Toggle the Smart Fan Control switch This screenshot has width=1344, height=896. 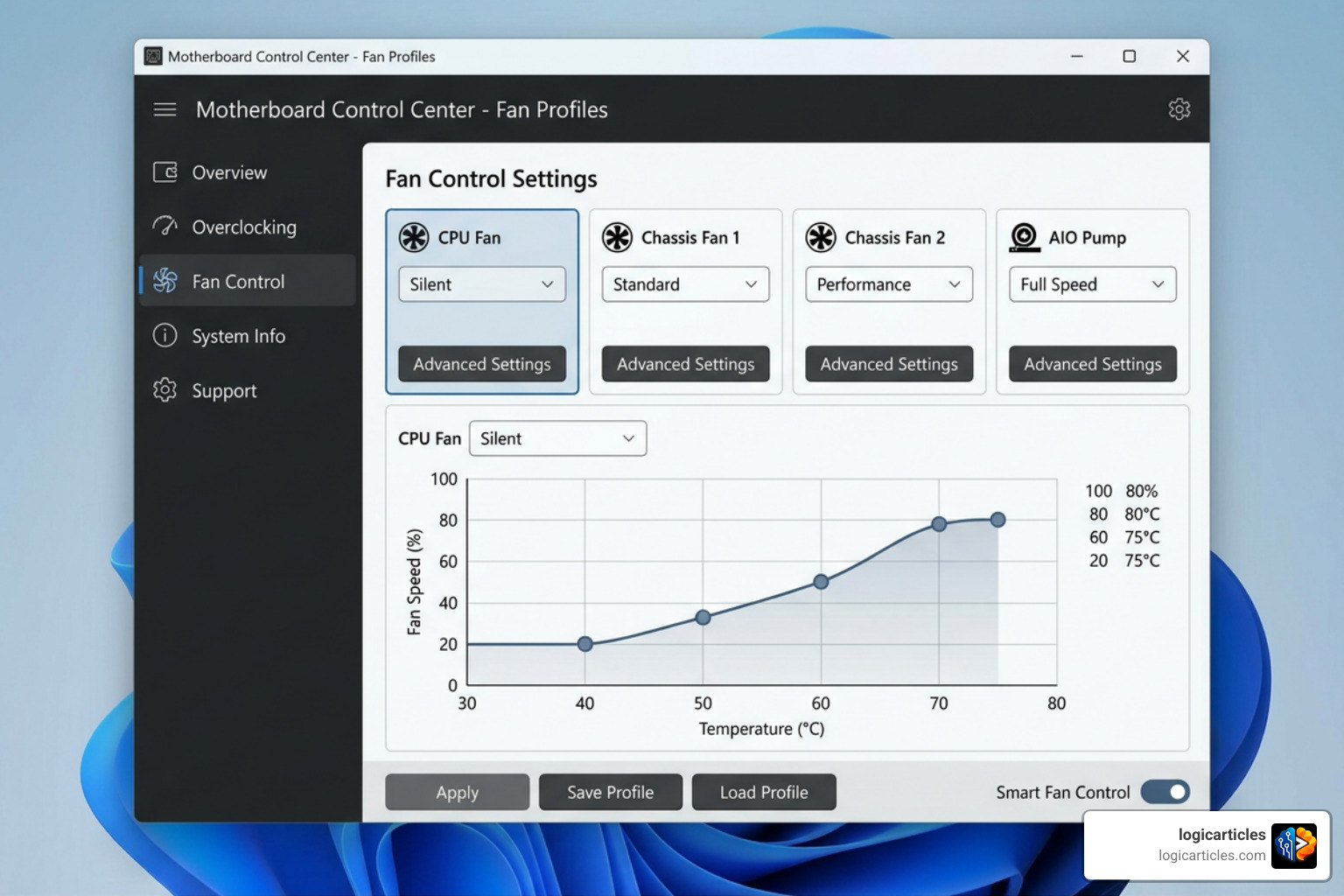click(1165, 792)
